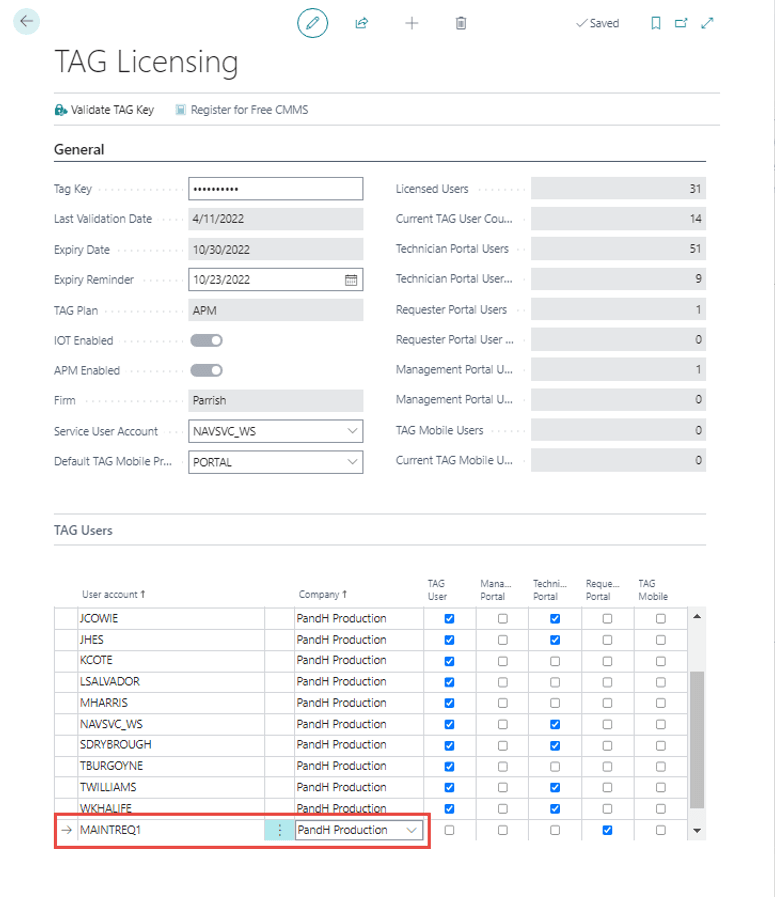Check TAG Mobile for MHARRIS
This screenshot has width=775, height=897.
[x=661, y=703]
